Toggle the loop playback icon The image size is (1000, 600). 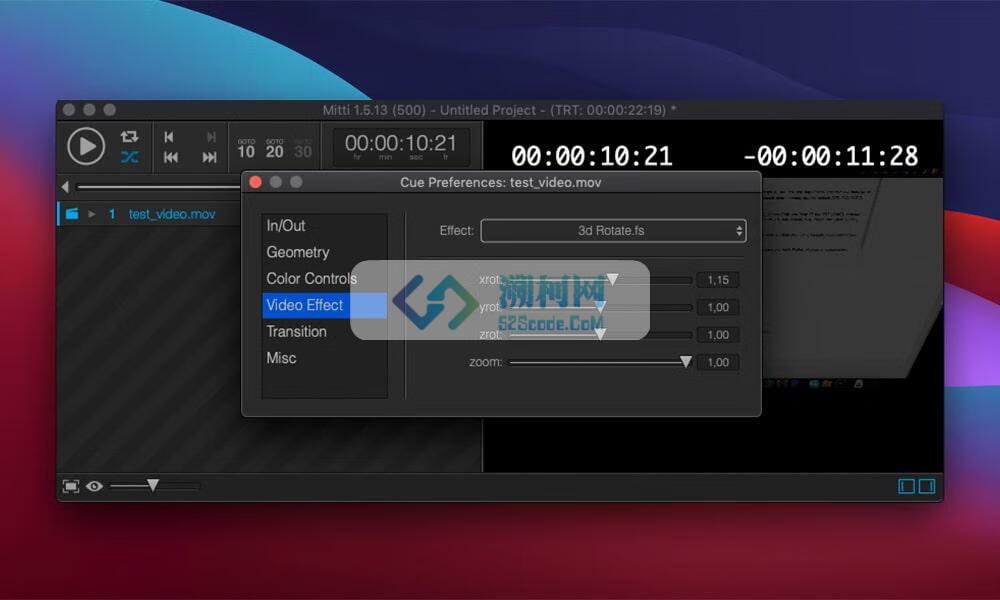[x=129, y=136]
